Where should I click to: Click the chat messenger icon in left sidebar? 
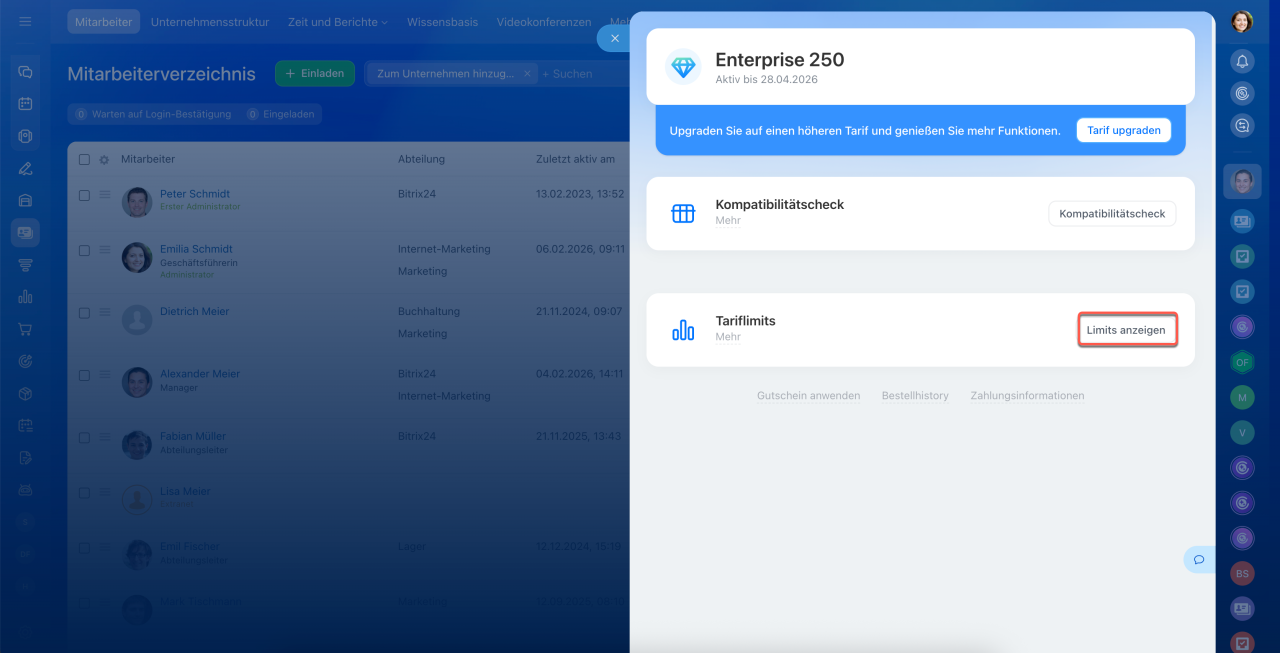25,72
